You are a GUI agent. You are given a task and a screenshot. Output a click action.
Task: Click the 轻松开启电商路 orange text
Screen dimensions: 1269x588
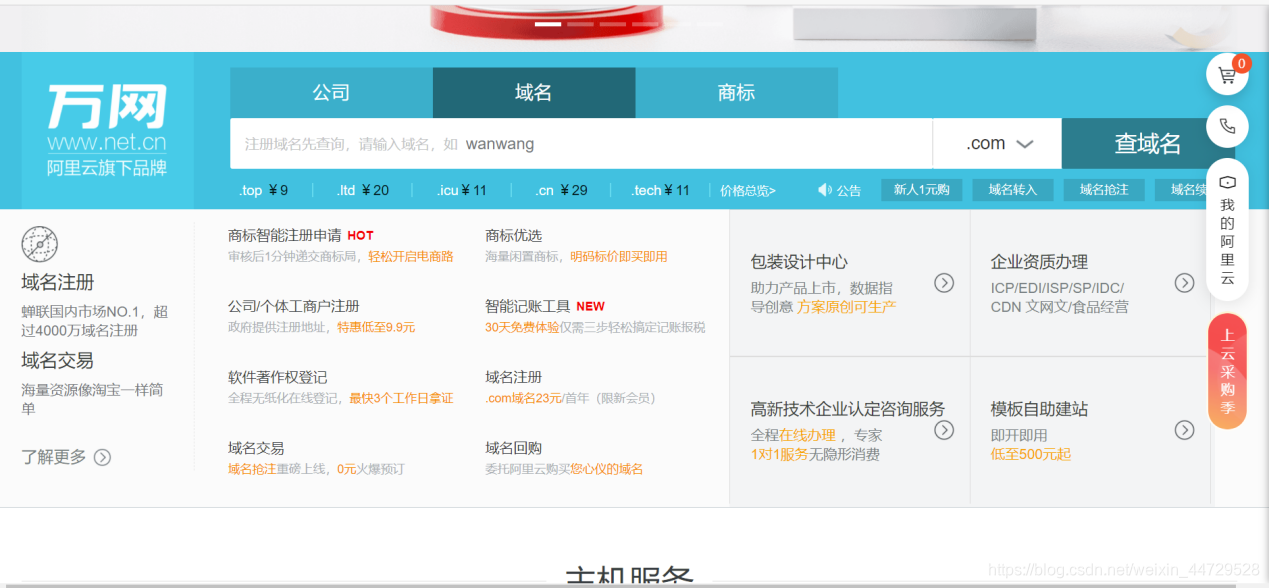click(x=411, y=257)
